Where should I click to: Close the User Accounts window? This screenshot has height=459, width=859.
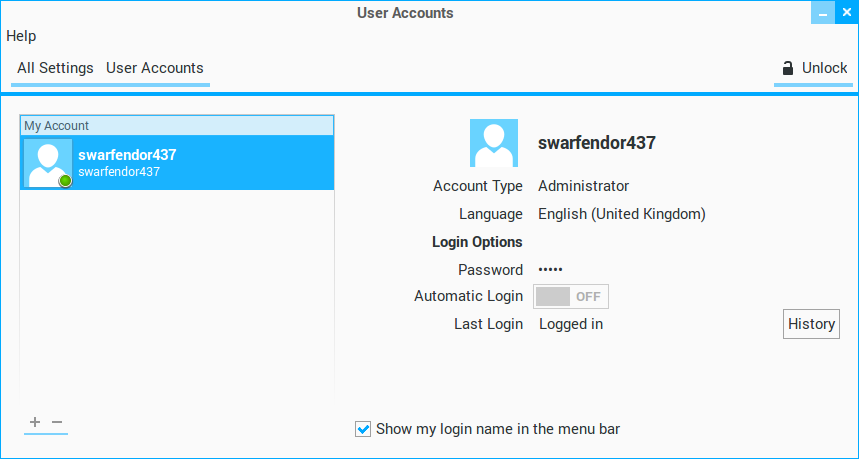pos(846,13)
